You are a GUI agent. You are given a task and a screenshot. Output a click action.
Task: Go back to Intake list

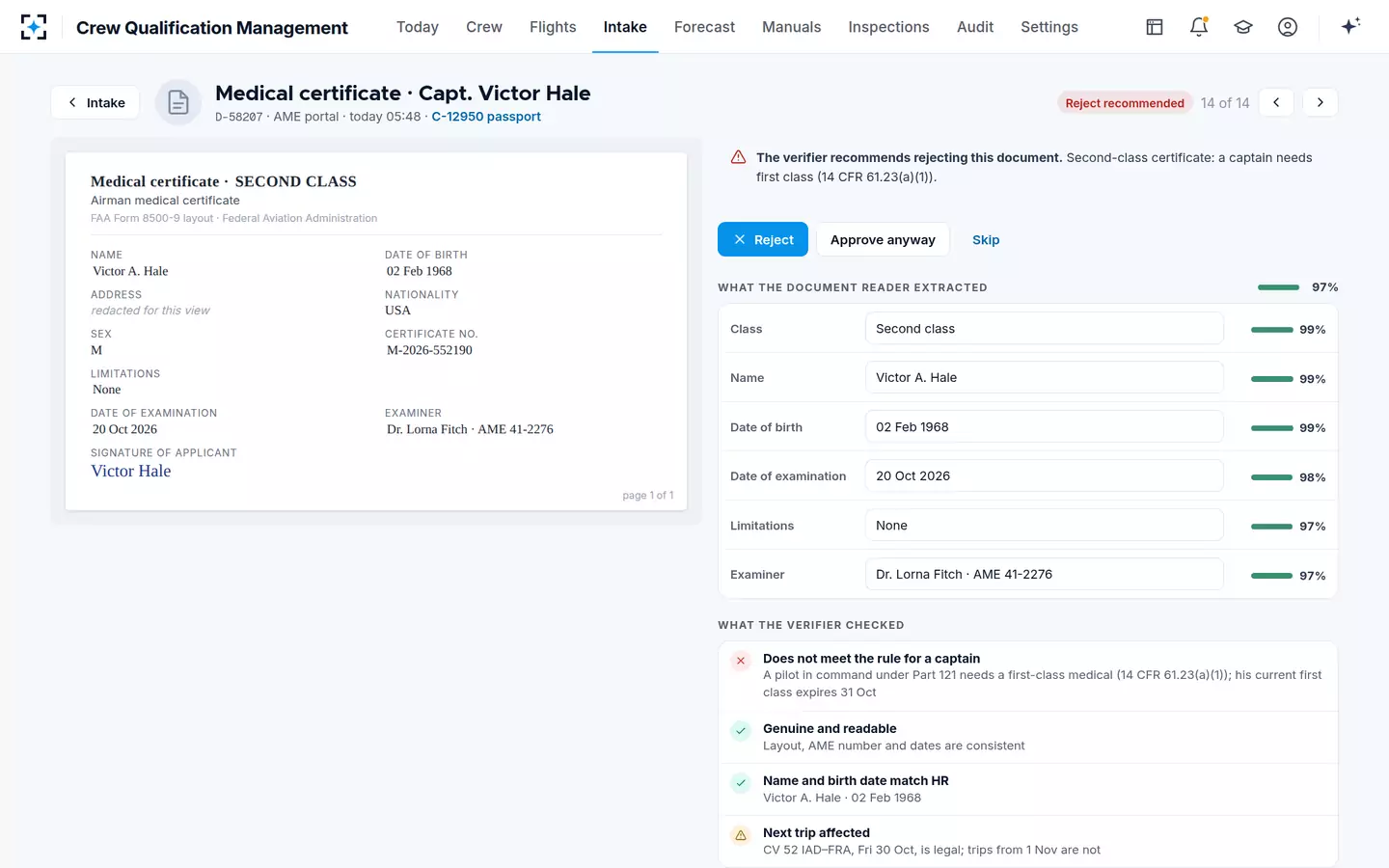point(95,102)
